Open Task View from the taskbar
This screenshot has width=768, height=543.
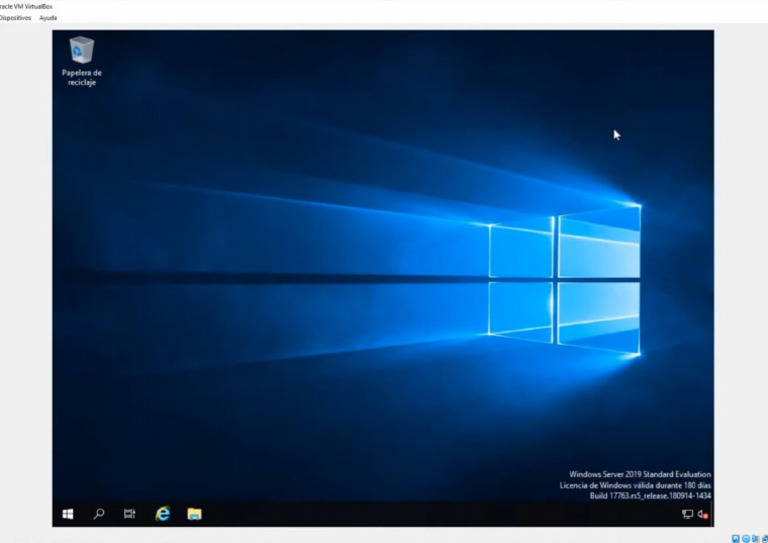pos(129,514)
